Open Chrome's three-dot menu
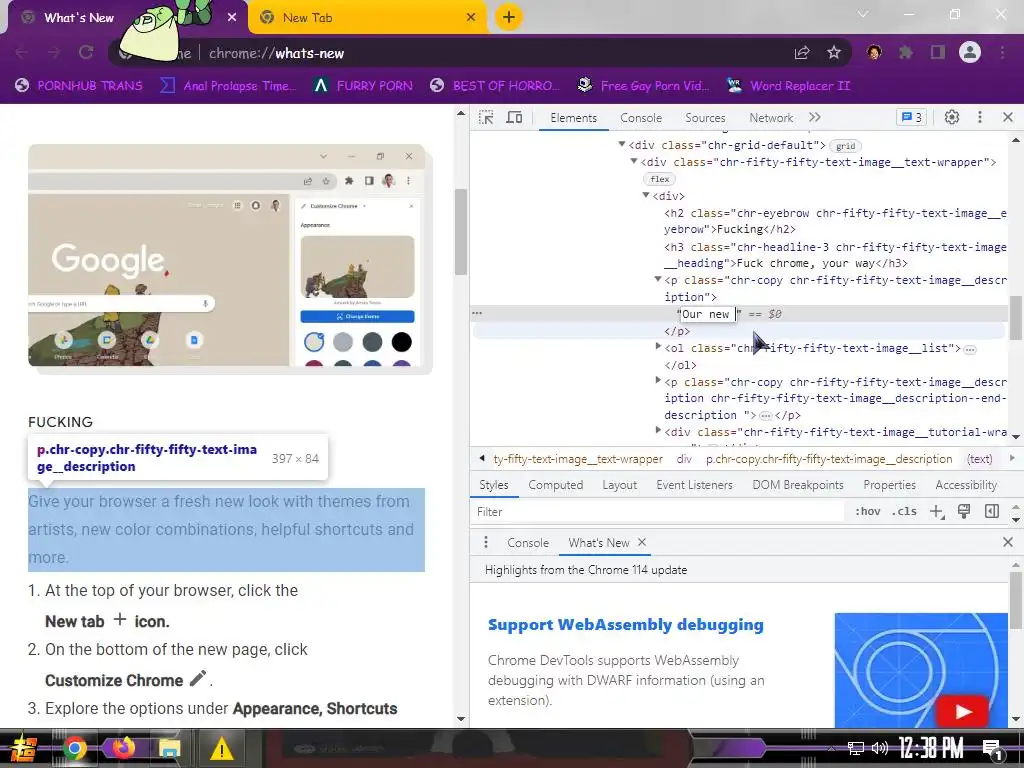The height and width of the screenshot is (768, 1024). 1002,53
